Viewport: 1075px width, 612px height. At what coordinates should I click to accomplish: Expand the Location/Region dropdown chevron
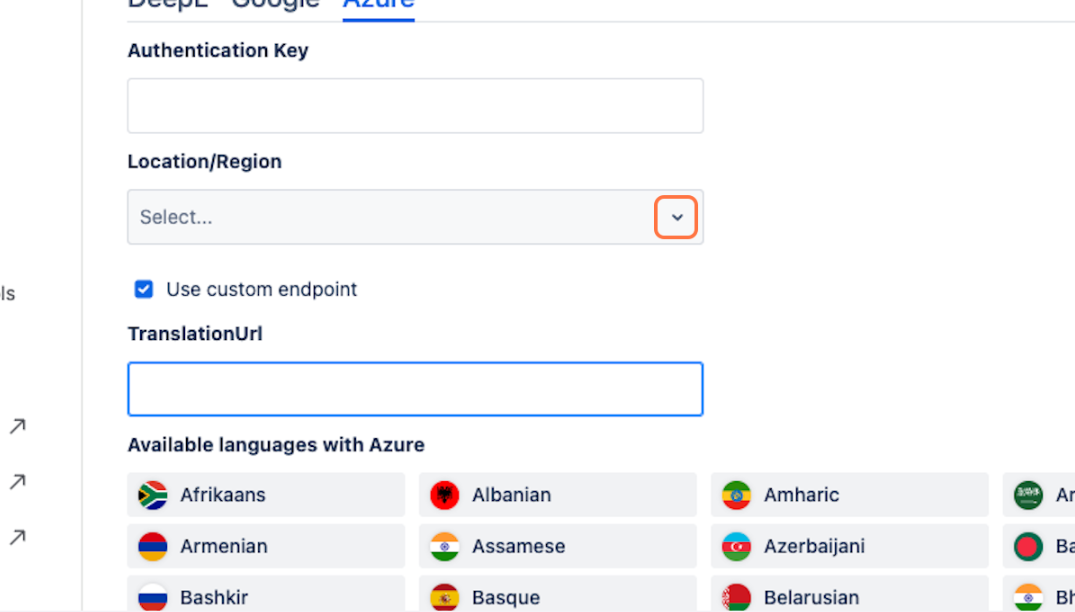tap(677, 217)
